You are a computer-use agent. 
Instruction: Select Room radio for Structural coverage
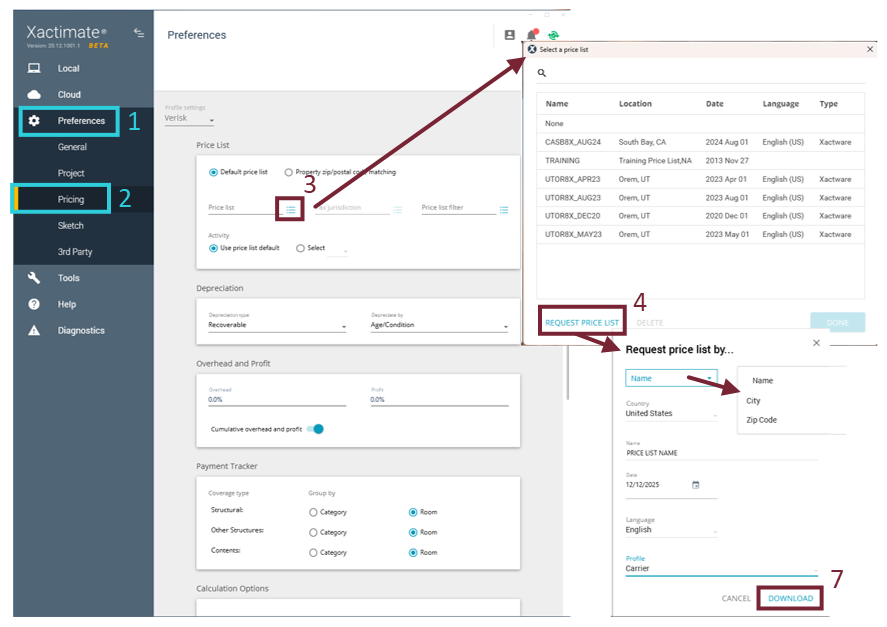click(x=413, y=512)
